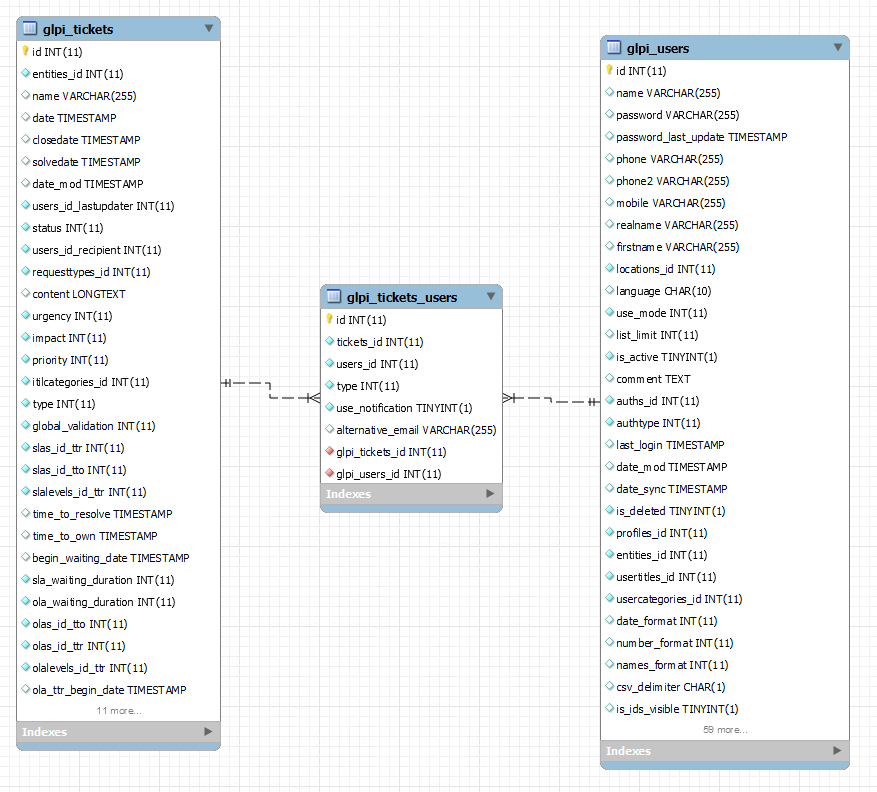Click diamond icon beside content LONGTEXT
This screenshot has width=877, height=792.
point(26,293)
